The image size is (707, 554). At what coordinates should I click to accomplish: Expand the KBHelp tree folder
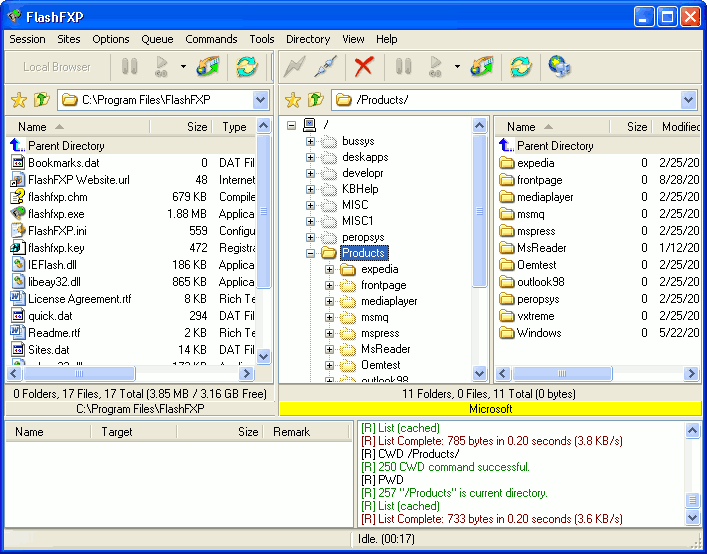(310, 189)
